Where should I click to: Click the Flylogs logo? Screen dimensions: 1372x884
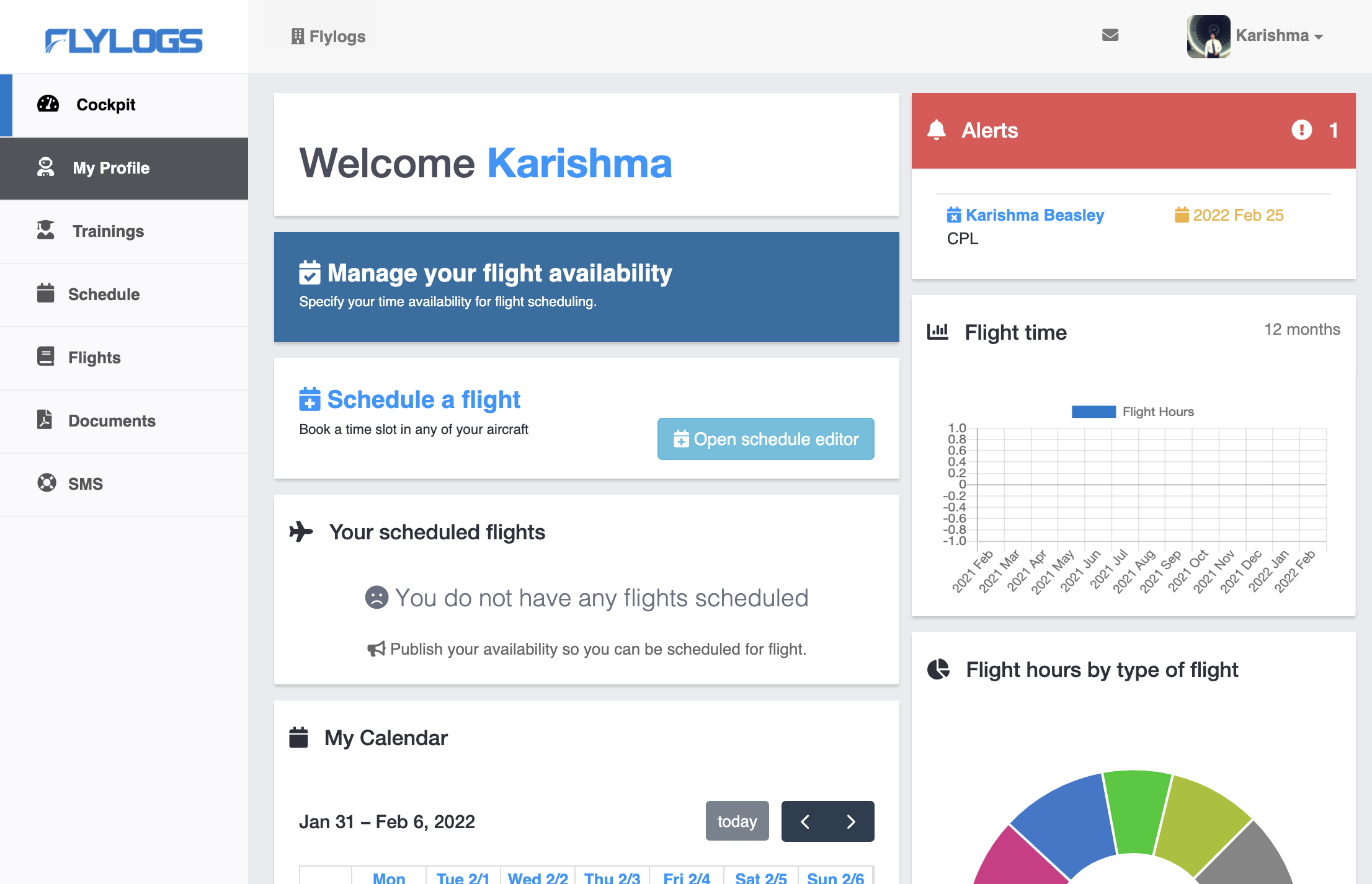point(123,41)
